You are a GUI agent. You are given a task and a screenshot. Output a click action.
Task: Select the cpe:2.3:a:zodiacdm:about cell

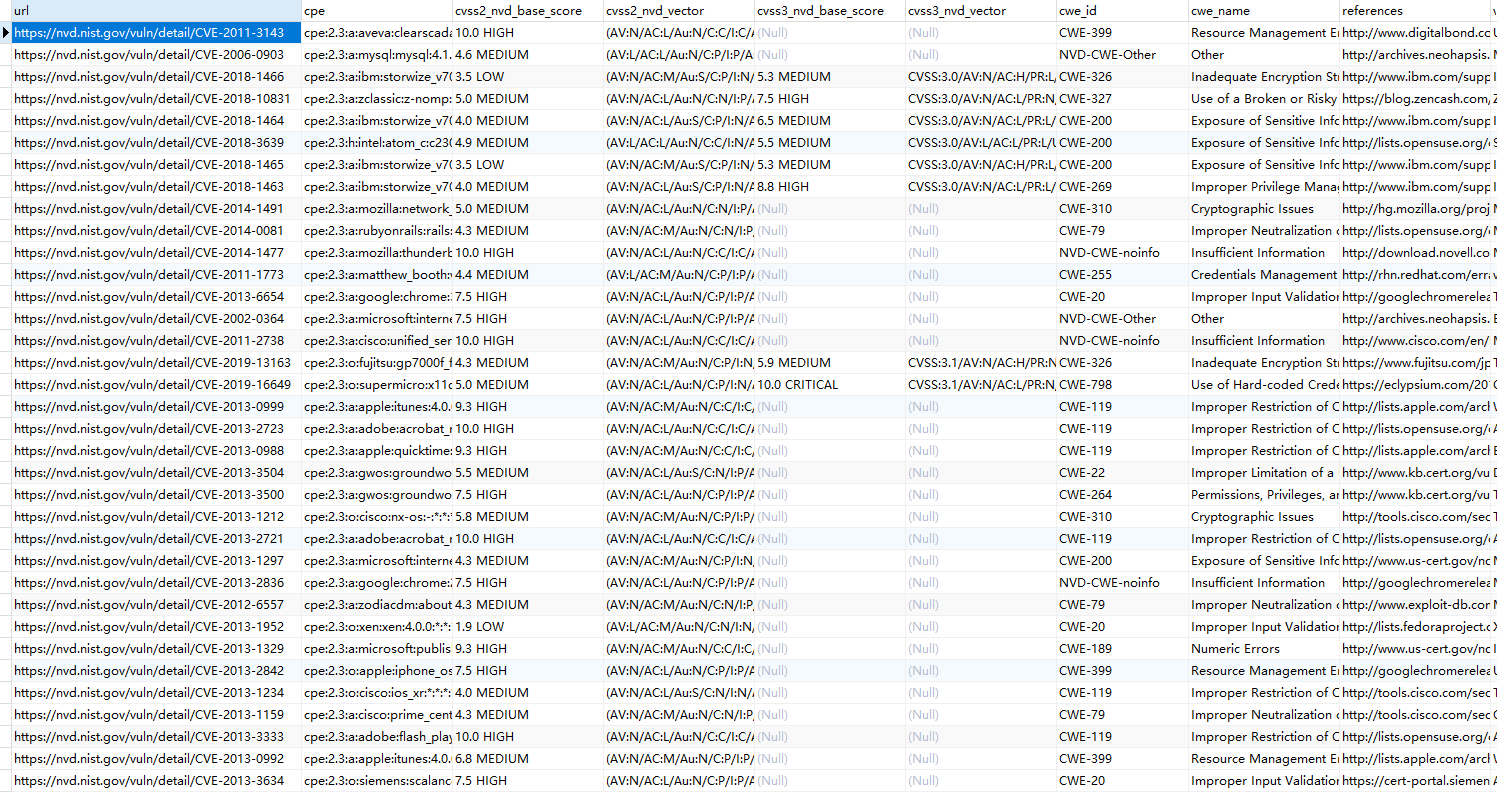[377, 605]
